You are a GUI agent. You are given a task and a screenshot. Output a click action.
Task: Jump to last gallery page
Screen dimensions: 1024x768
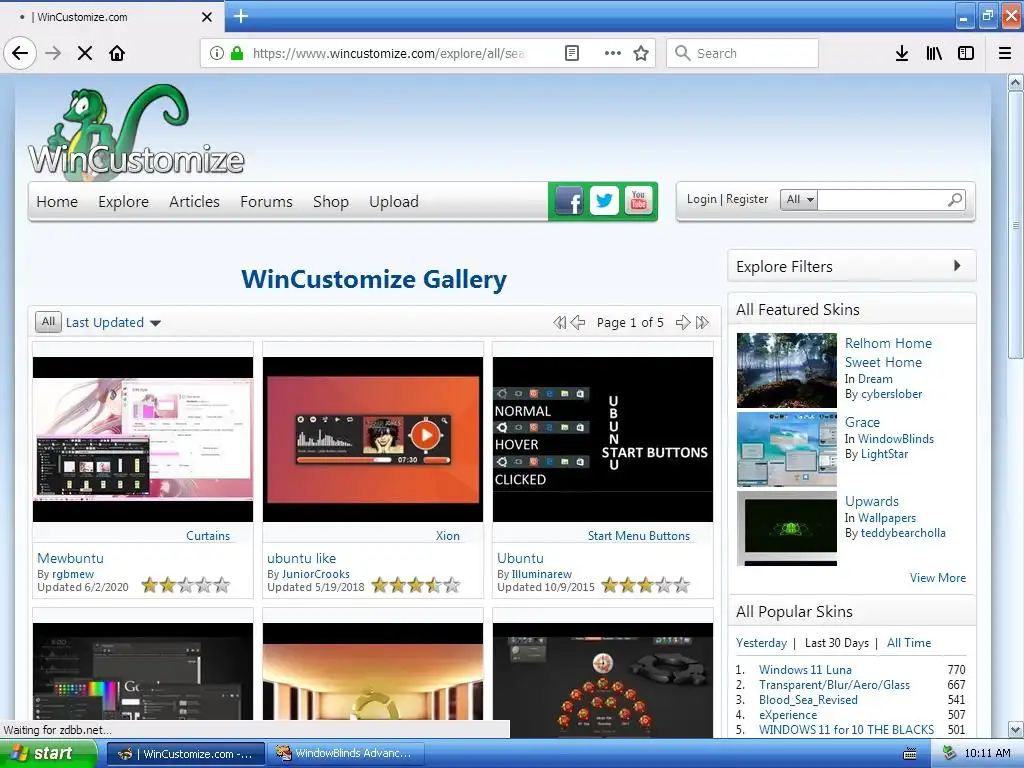click(702, 322)
